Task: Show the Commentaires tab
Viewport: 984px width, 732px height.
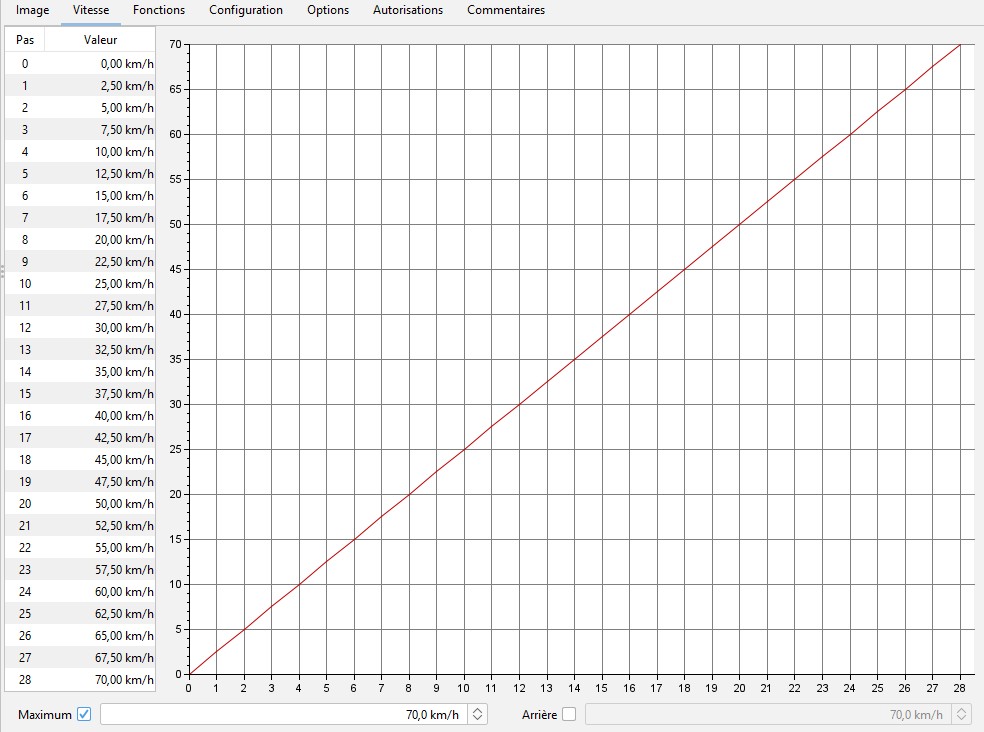Action: click(x=506, y=10)
